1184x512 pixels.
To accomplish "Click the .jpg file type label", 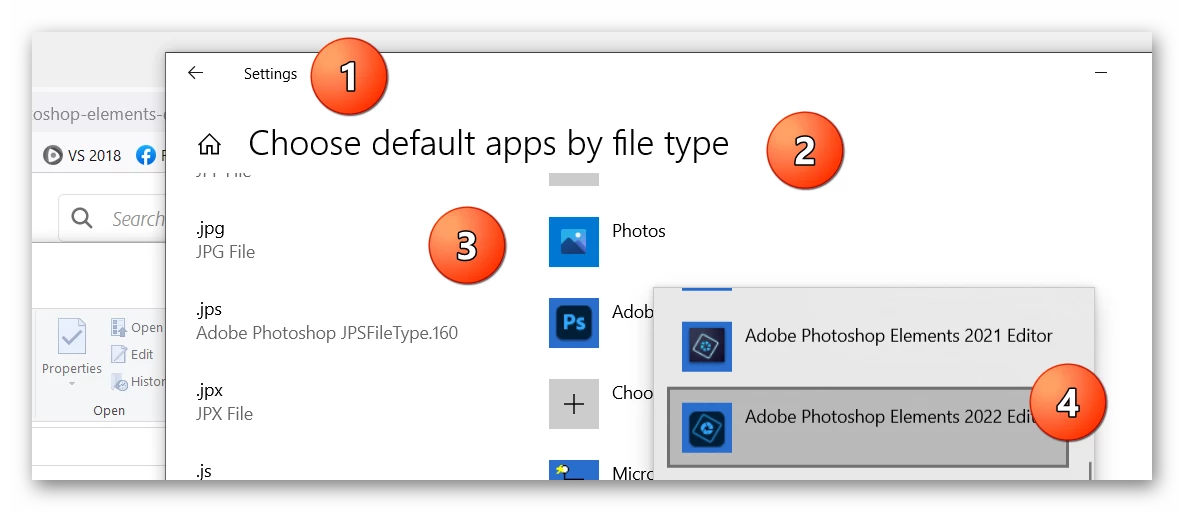I will [x=210, y=228].
